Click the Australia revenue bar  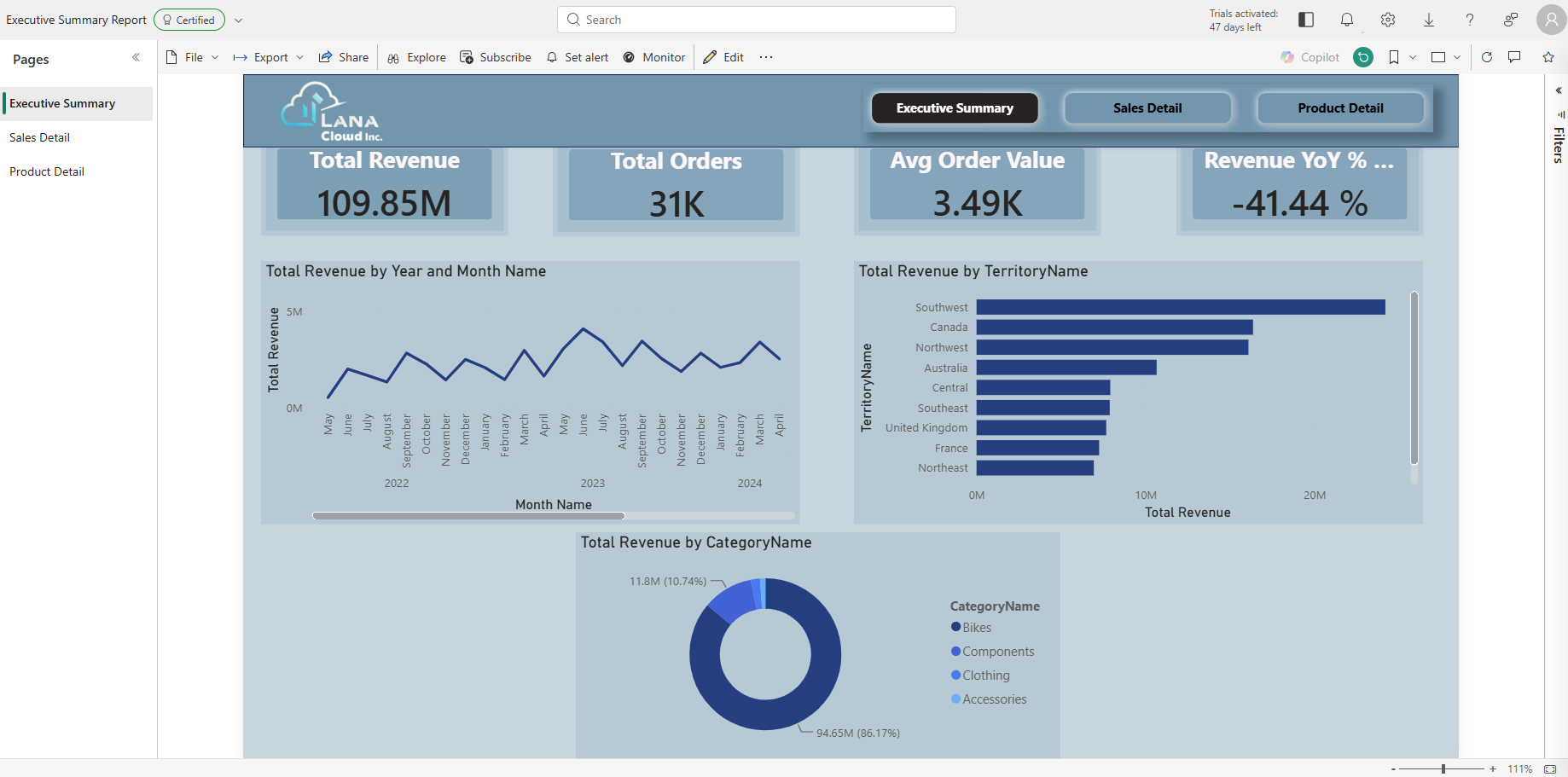(x=1066, y=368)
